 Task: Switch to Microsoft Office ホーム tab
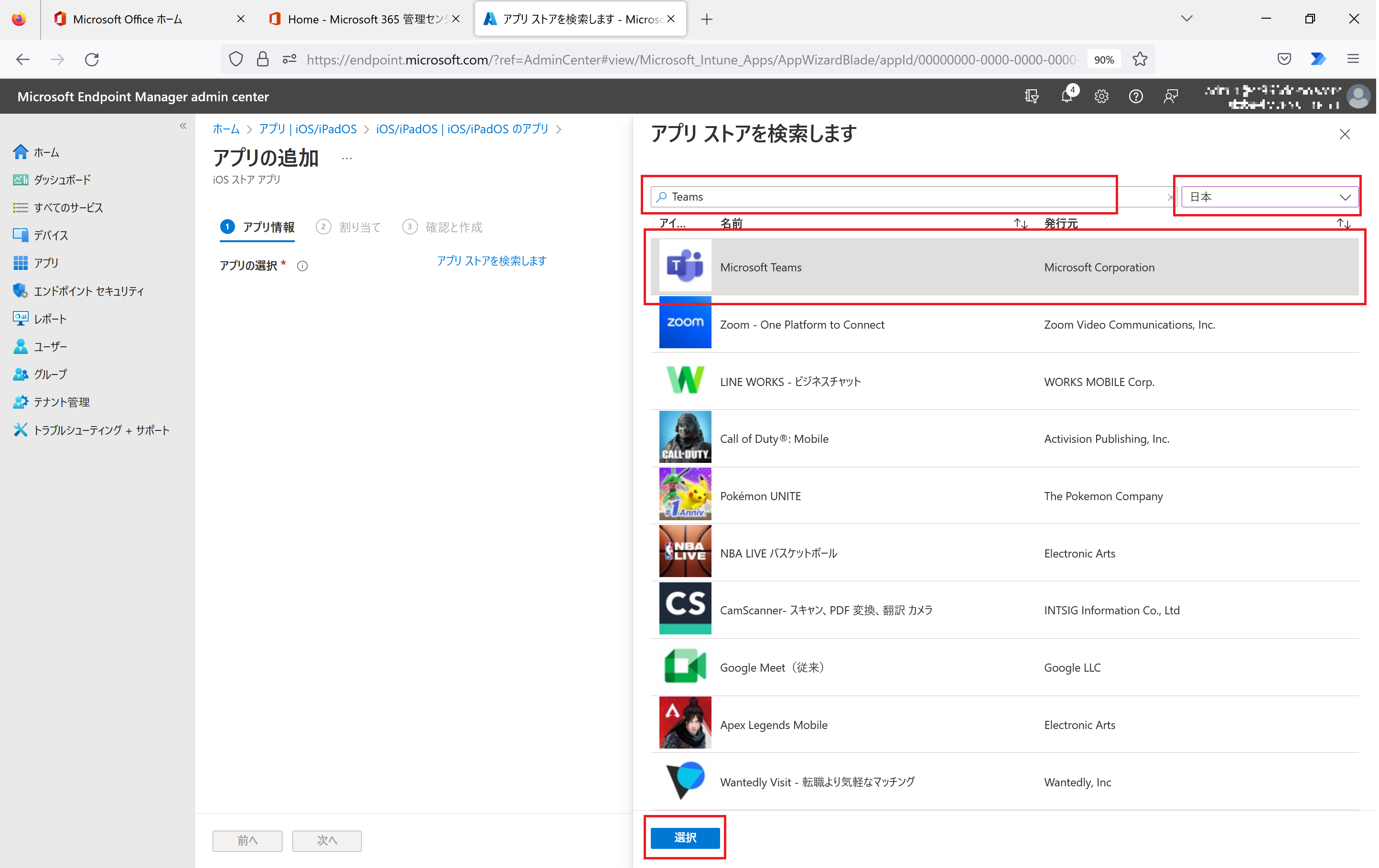pos(127,19)
